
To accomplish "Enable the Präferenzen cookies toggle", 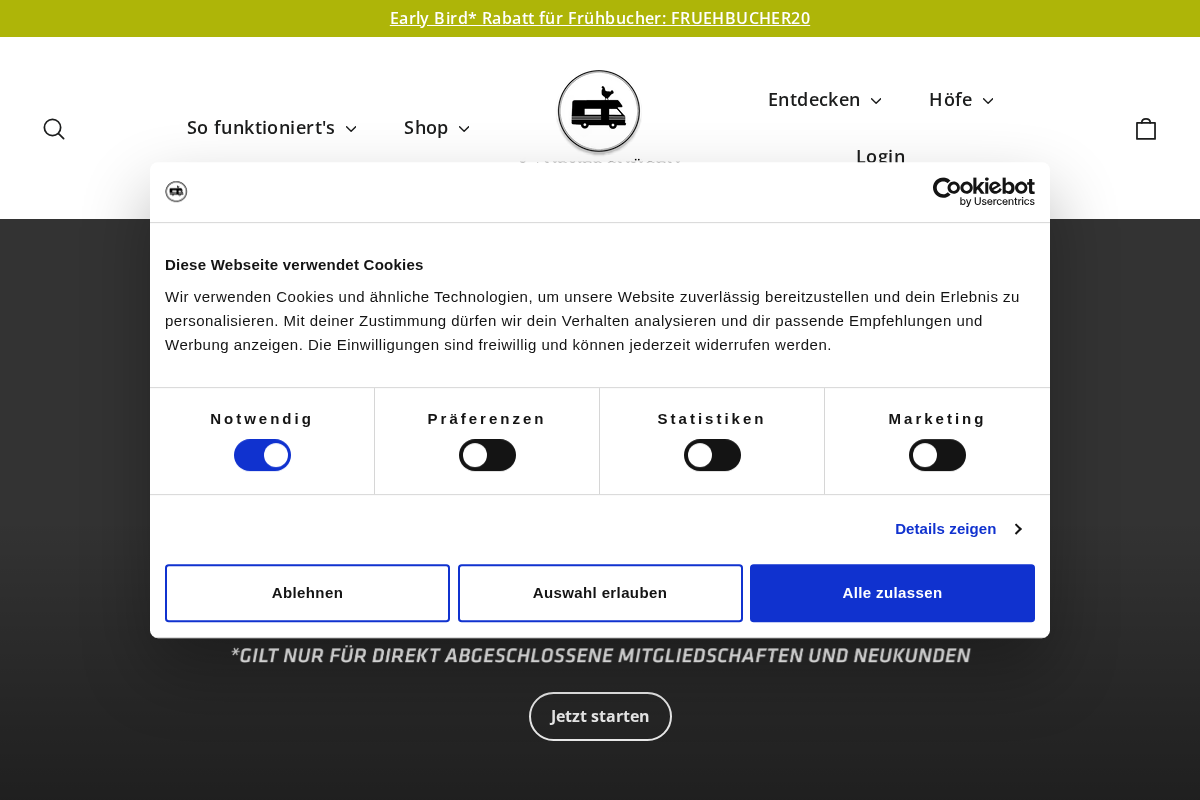I will [487, 455].
